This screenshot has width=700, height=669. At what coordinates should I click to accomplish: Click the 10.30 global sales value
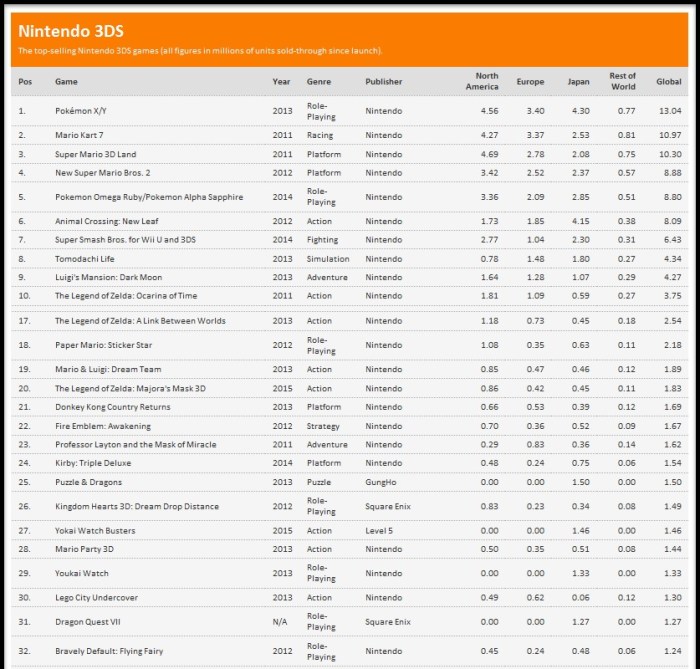tap(670, 154)
